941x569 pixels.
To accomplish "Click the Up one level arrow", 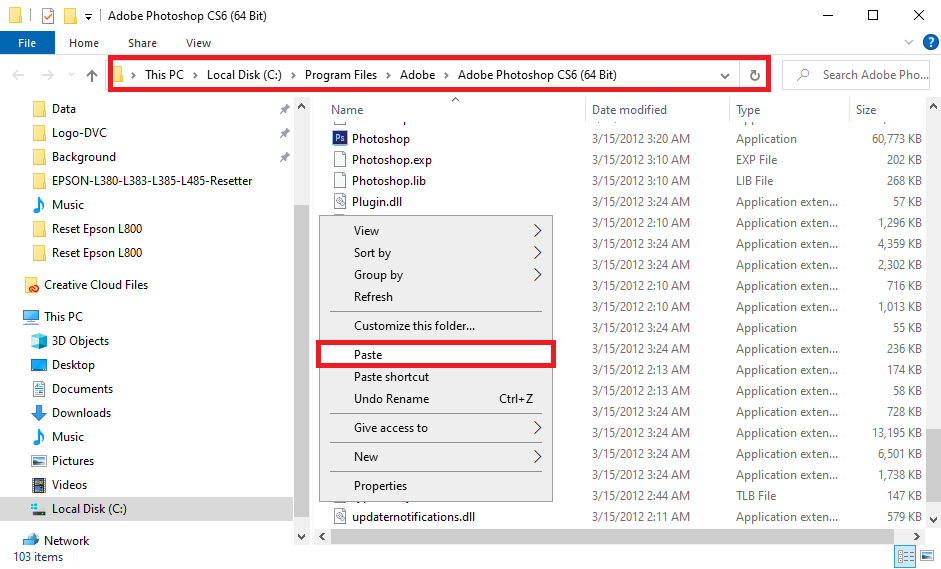I will point(92,75).
